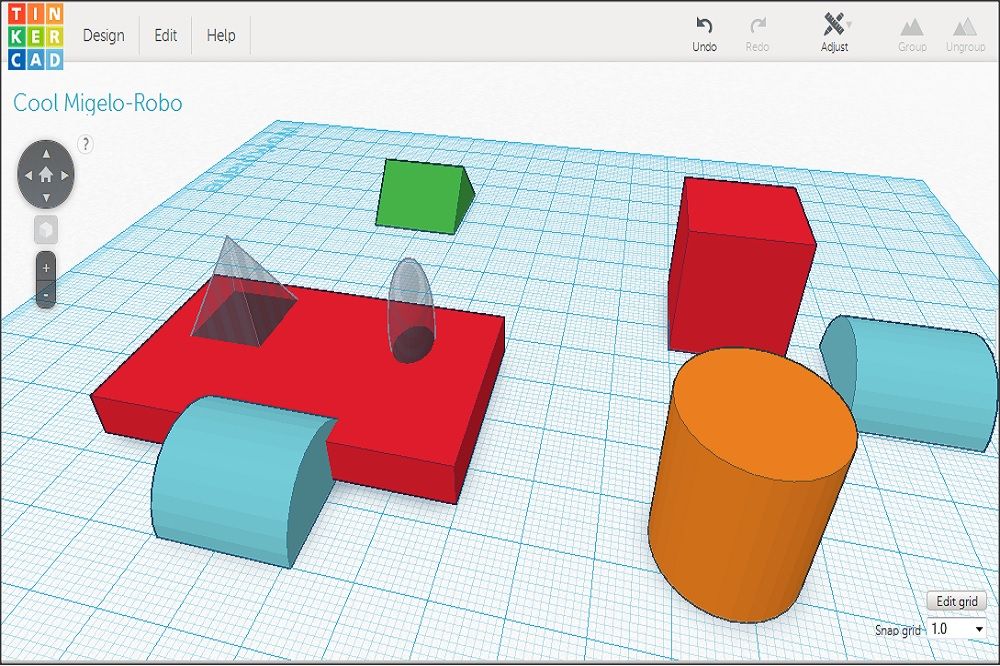
Task: Rotate view left with navigation arrow
Action: [27, 175]
